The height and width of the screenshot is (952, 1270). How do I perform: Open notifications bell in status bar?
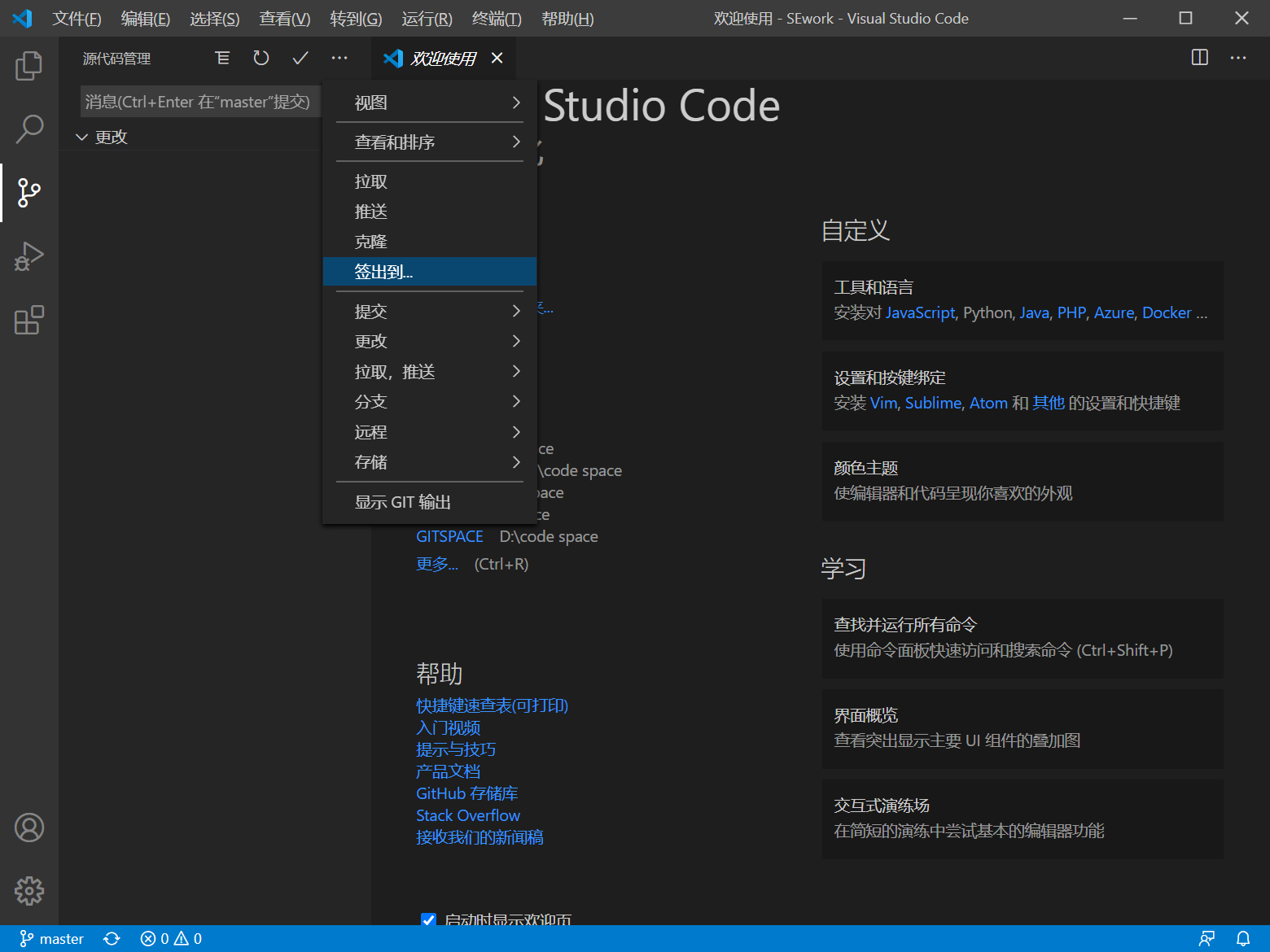[x=1243, y=939]
